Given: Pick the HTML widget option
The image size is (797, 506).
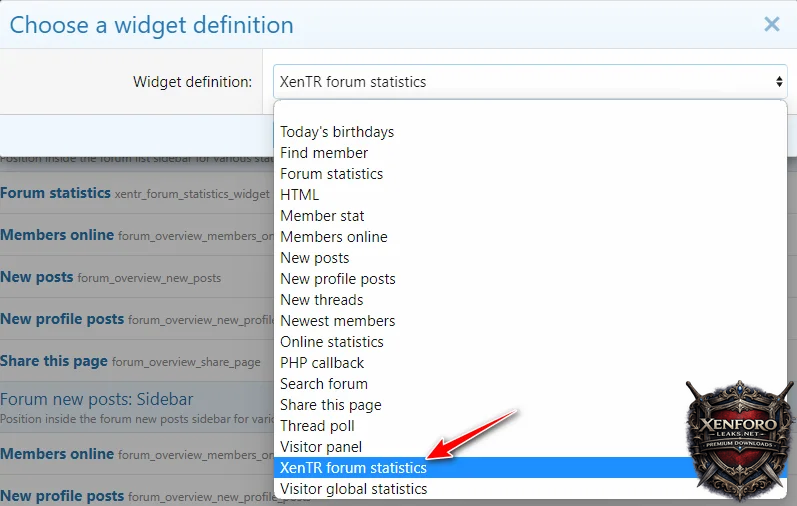Looking at the screenshot, I should (300, 195).
